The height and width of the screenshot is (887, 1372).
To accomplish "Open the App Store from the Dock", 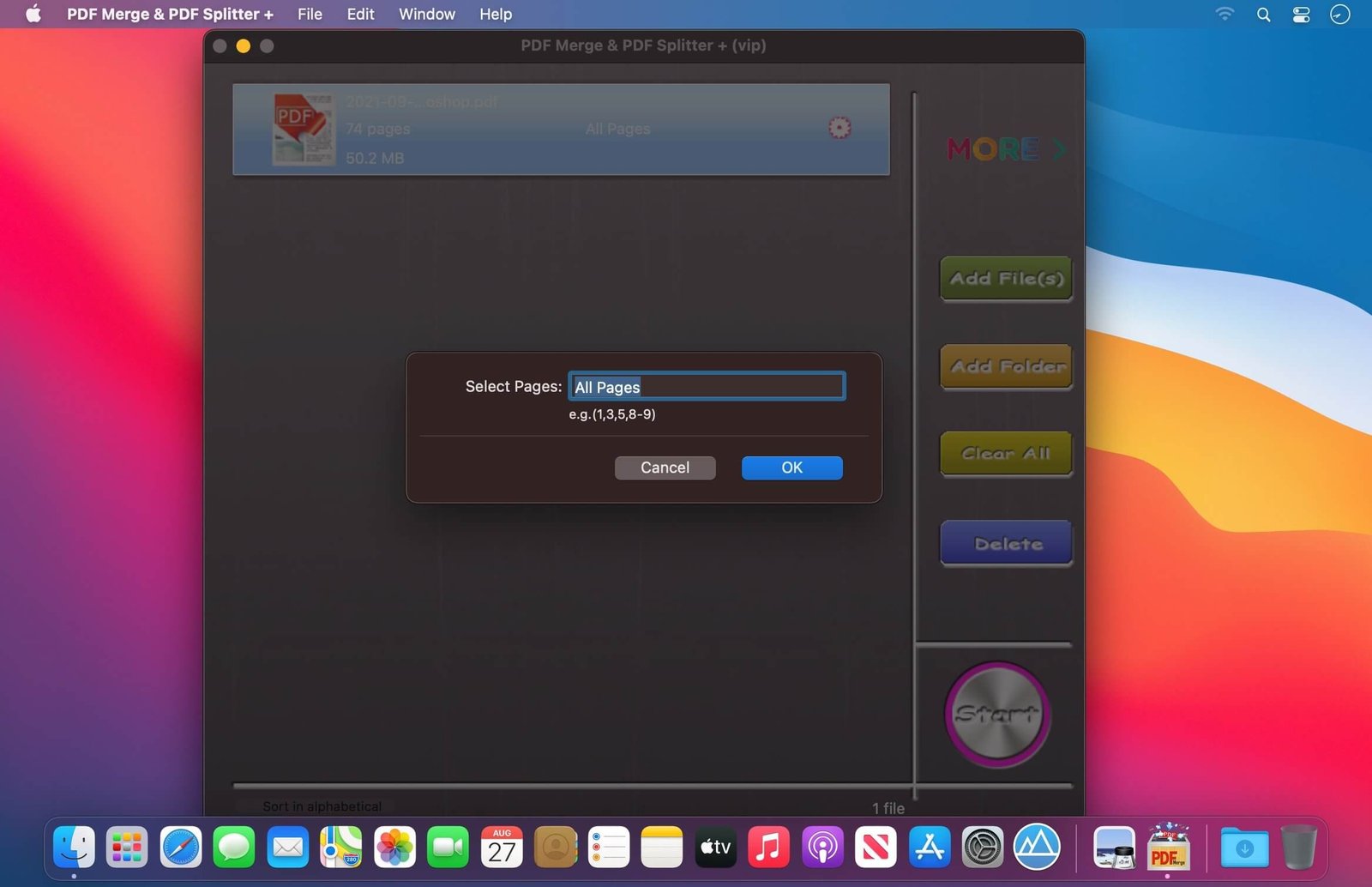I will [930, 848].
